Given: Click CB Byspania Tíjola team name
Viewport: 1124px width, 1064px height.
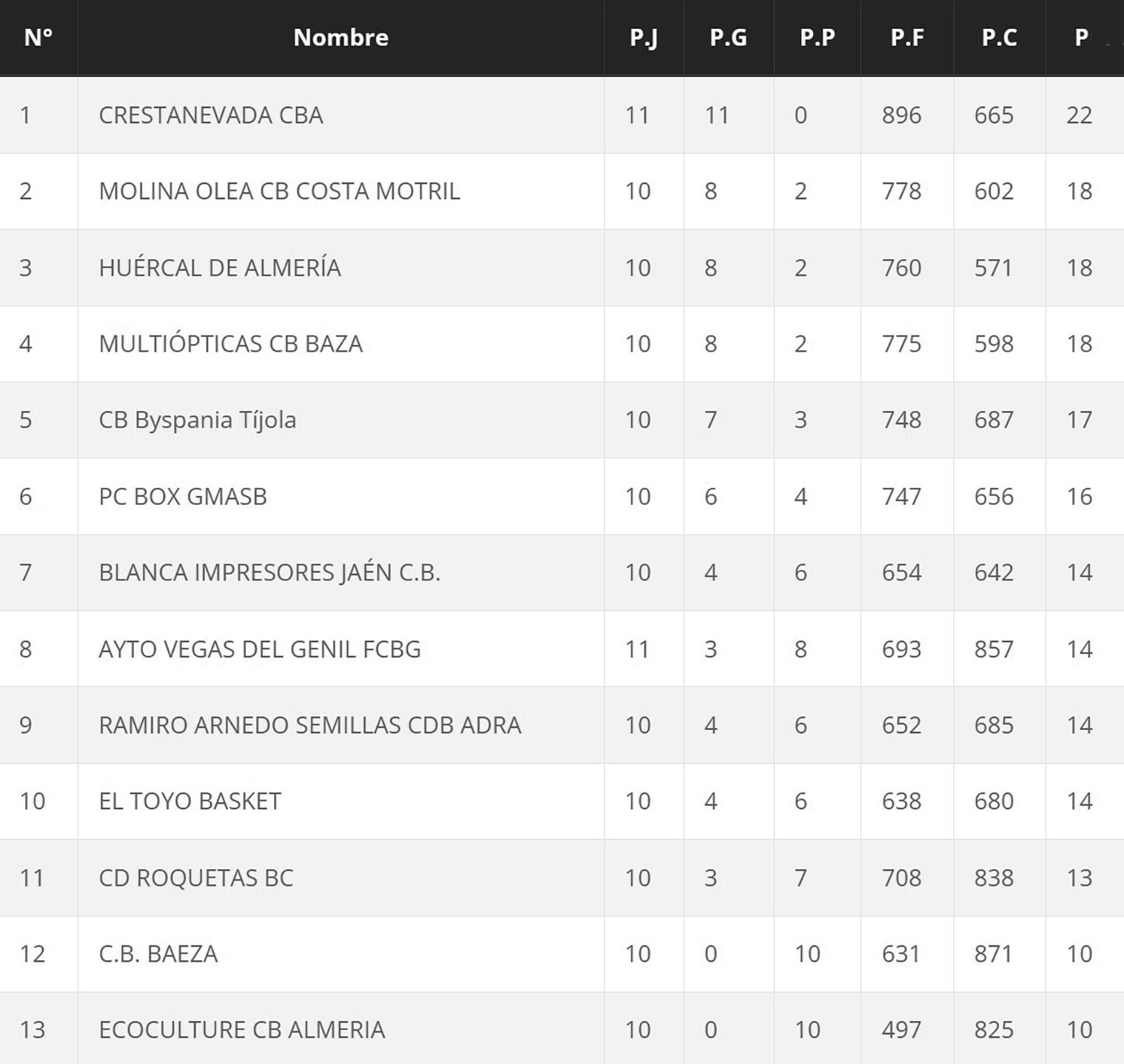Looking at the screenshot, I should coord(197,420).
